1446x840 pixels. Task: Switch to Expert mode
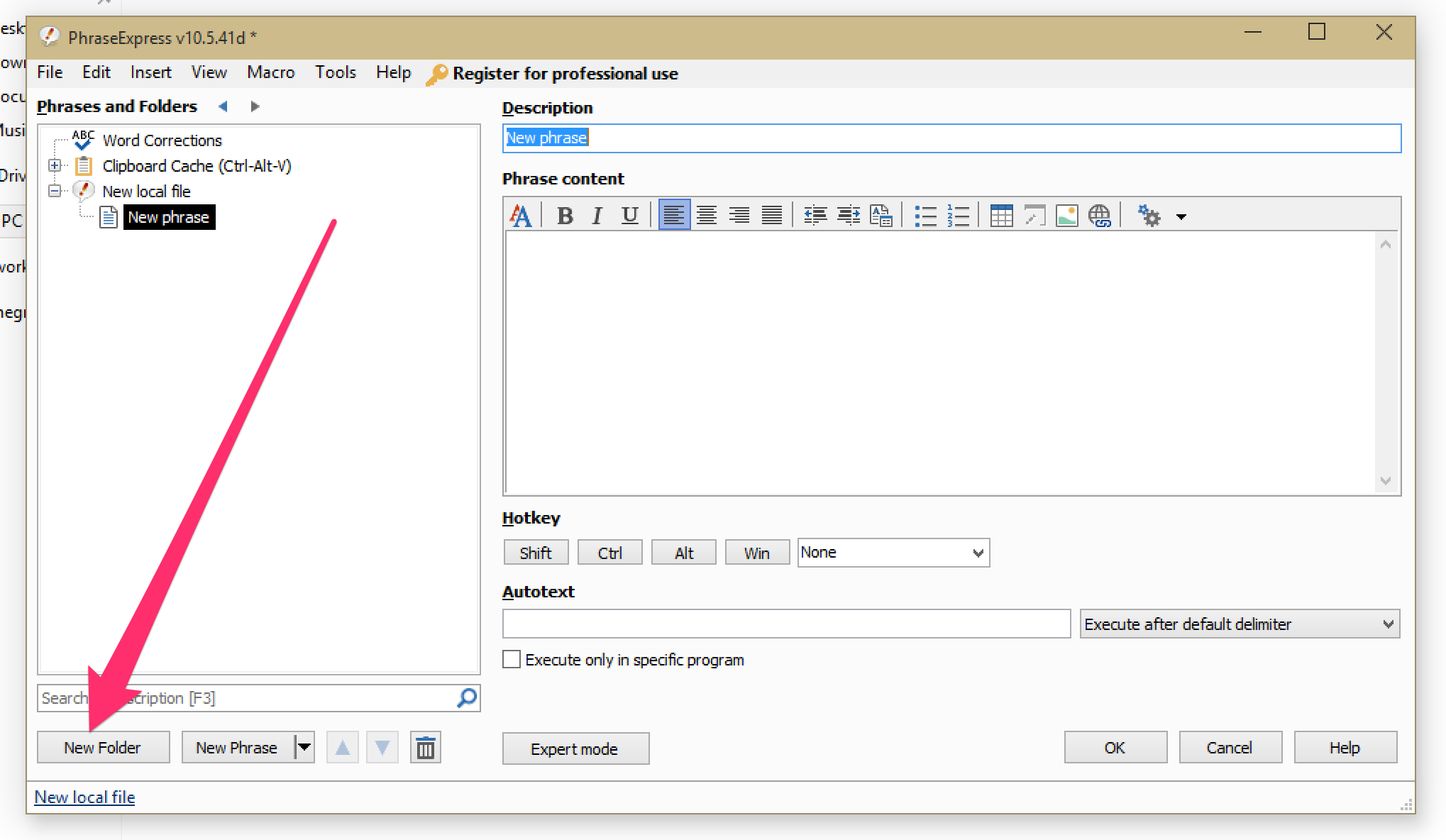575,749
